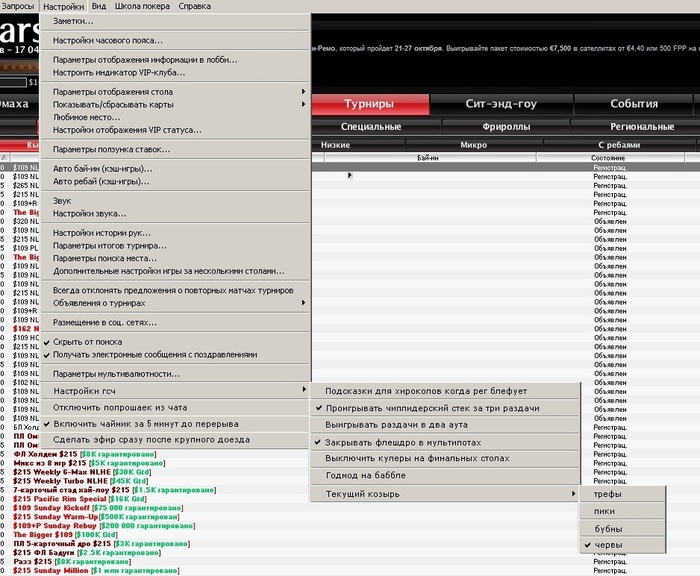Screen dimensions: 700x576
Task: Toggle 'Включить чайник за 5 минут до перерыва'
Action: tap(175, 424)
